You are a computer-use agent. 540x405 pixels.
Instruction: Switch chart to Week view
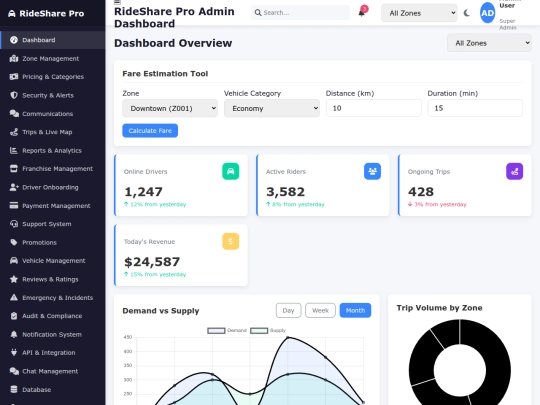click(x=320, y=310)
